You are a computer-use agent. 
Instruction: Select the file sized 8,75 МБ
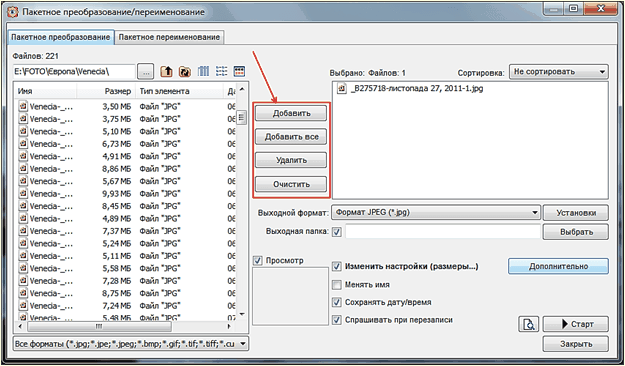pos(126,293)
